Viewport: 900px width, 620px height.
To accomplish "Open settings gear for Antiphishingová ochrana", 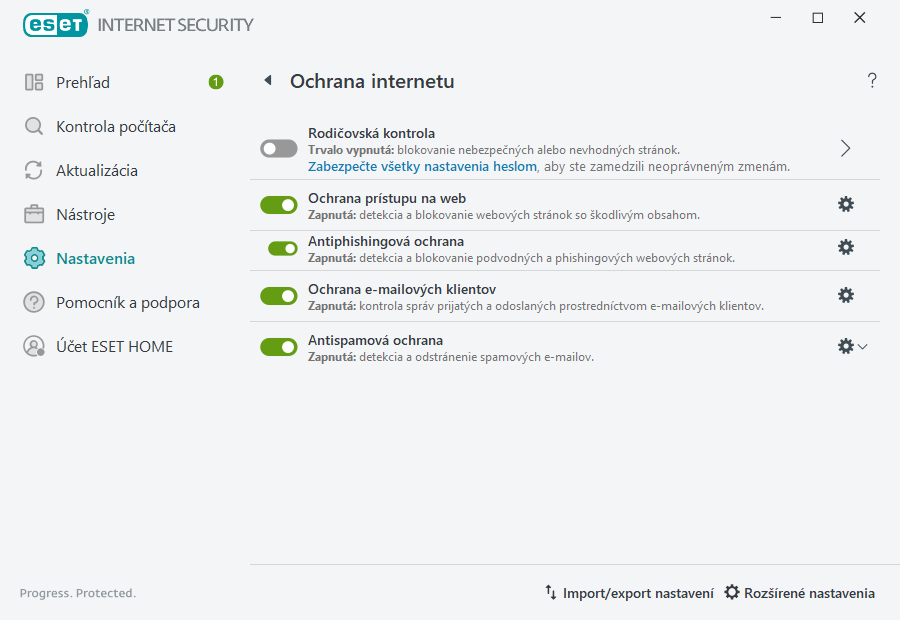I will (846, 247).
